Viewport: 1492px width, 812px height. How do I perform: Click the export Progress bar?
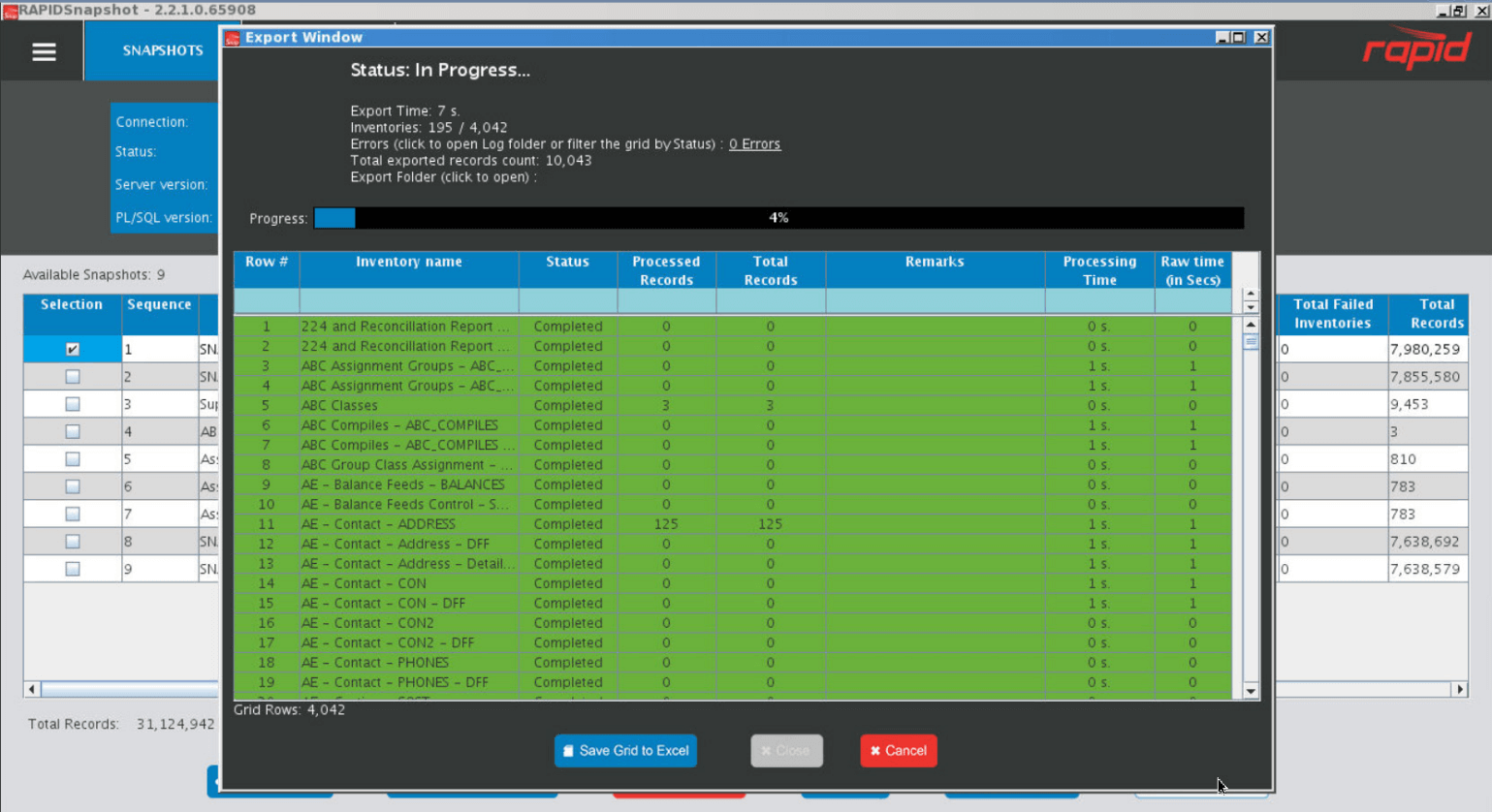pos(778,218)
